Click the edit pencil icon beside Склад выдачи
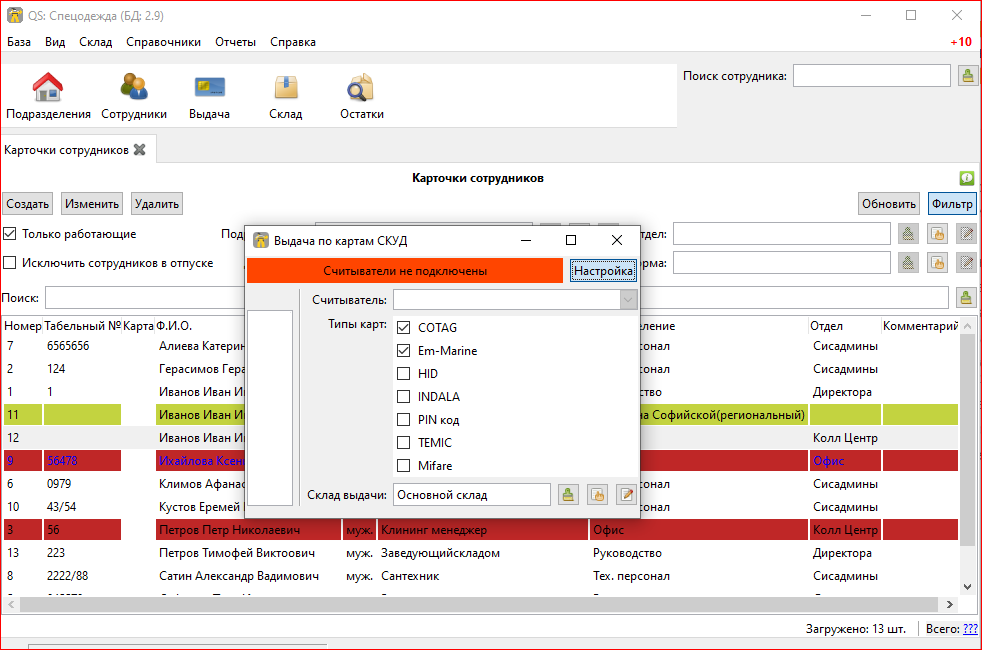982x650 pixels. (x=626, y=494)
